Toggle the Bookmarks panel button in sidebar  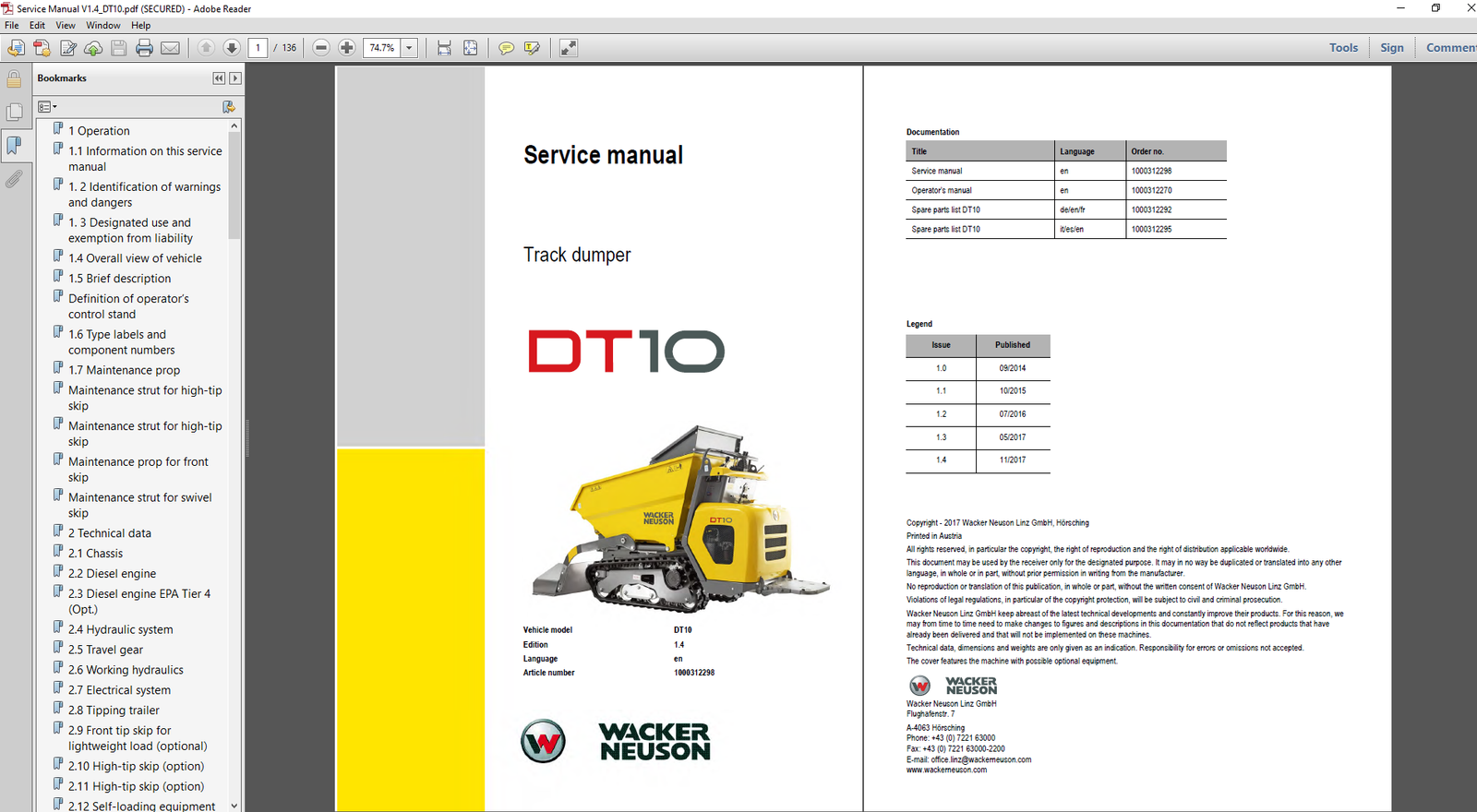14,145
